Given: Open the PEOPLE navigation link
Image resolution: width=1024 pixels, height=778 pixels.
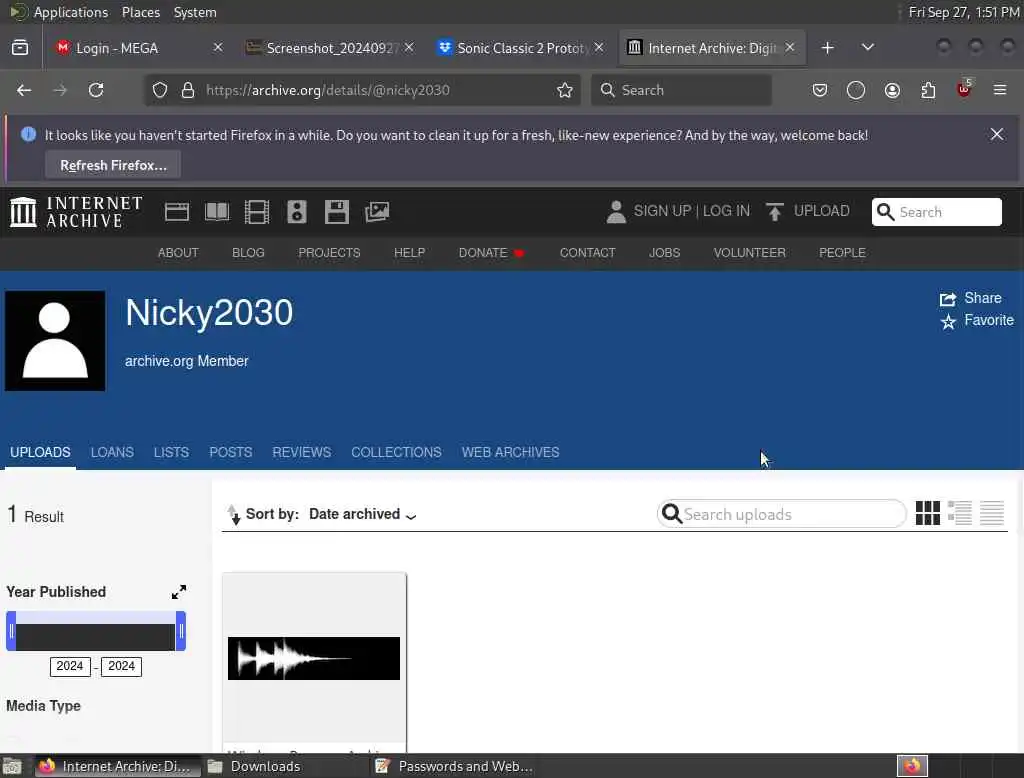Looking at the screenshot, I should [x=842, y=253].
